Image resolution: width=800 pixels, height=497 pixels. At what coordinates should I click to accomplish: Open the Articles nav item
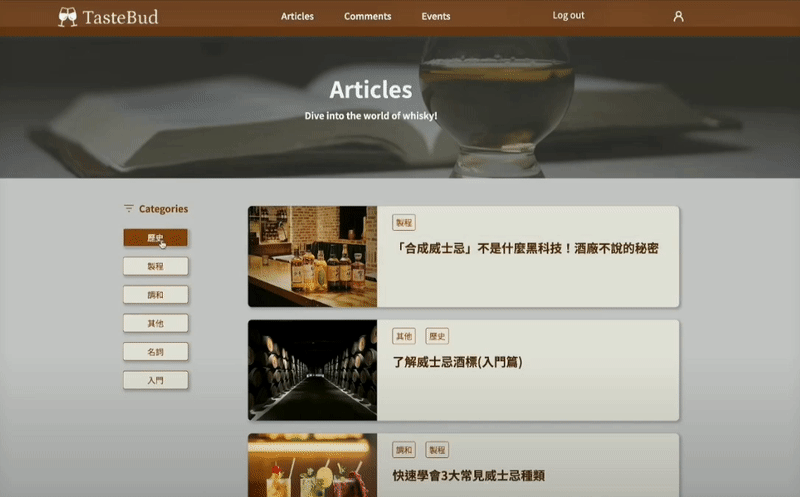click(297, 16)
